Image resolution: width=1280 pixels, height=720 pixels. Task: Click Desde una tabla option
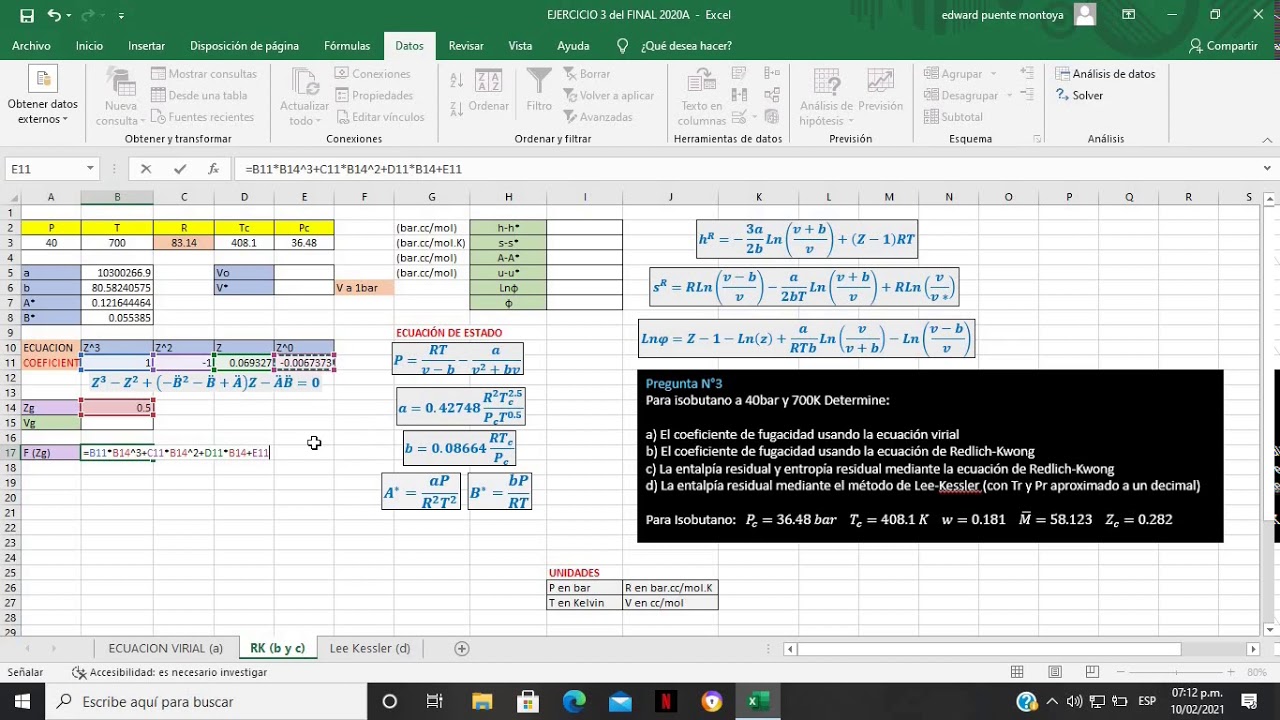click(199, 95)
